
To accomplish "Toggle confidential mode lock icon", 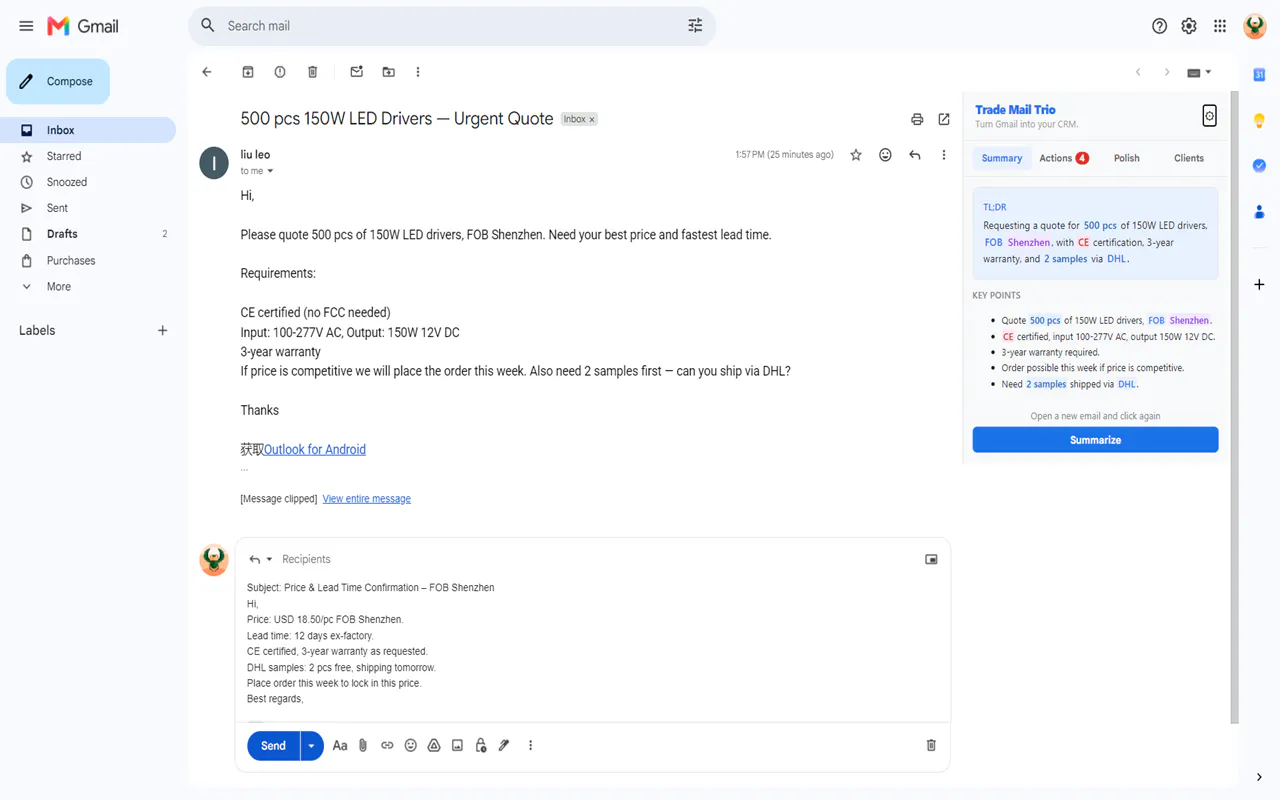I will coord(481,746).
